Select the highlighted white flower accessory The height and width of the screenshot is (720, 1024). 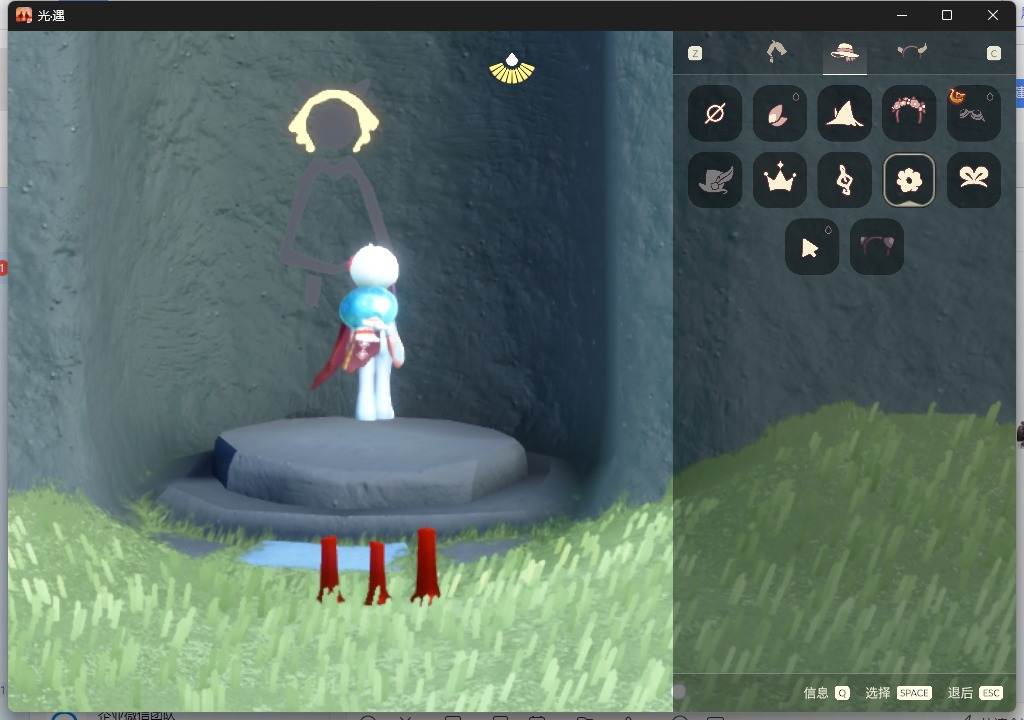tap(908, 180)
